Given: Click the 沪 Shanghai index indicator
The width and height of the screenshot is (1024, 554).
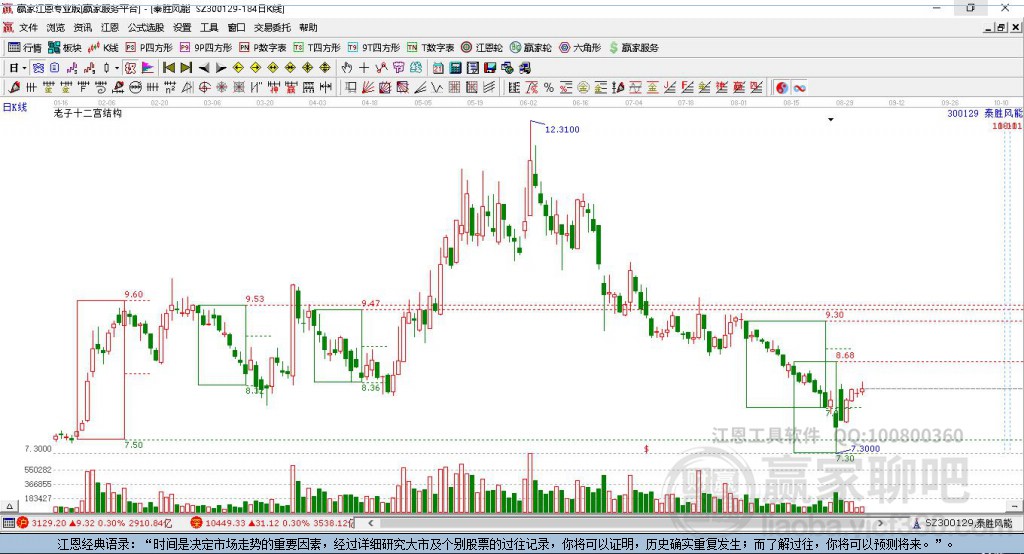Looking at the screenshot, I should tap(23, 523).
